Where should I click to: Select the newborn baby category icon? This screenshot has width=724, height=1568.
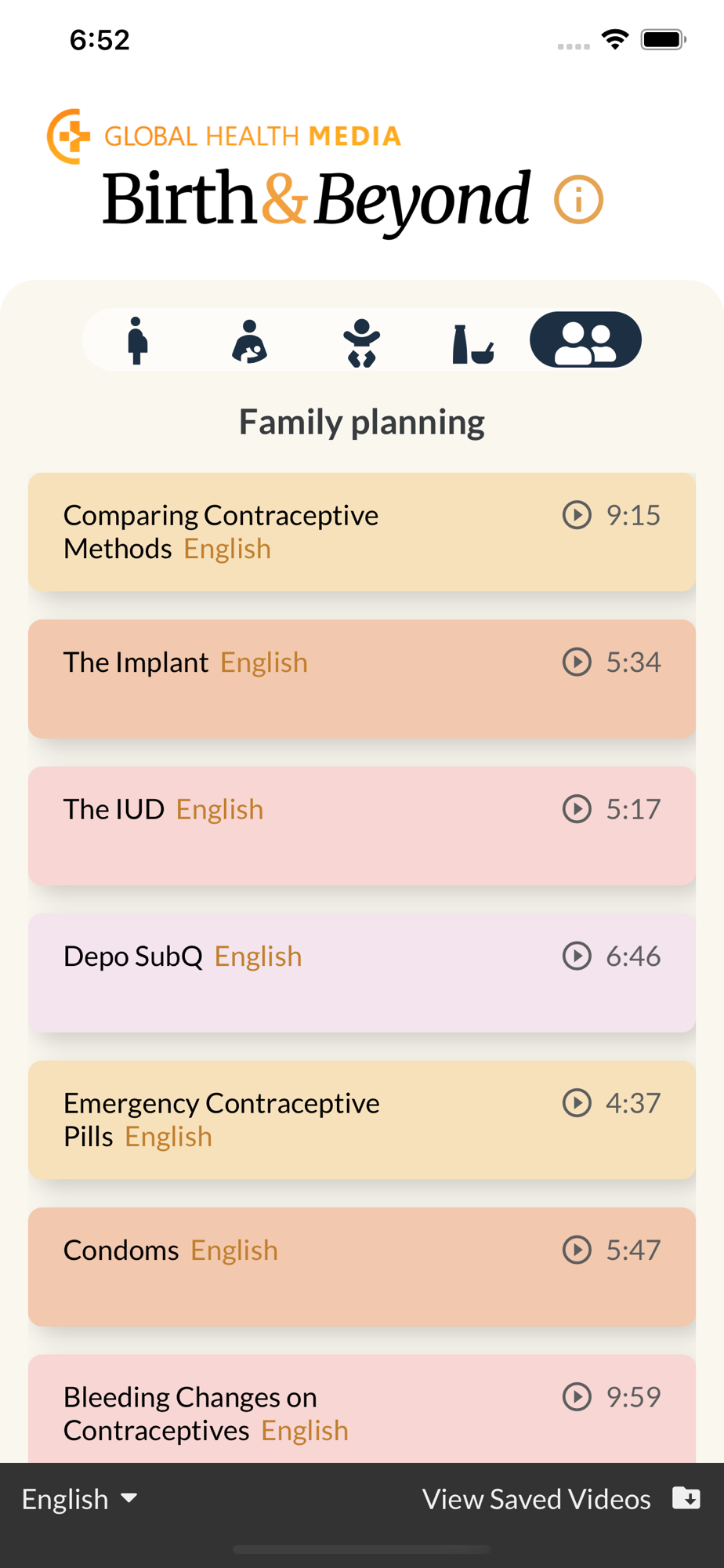(x=361, y=342)
